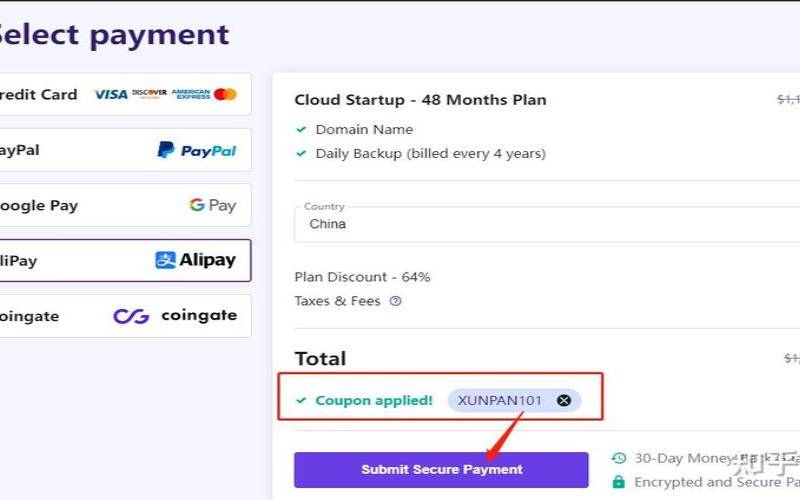The height and width of the screenshot is (500, 800).
Task: Click the blue Alipay logo icon
Action: (165, 260)
